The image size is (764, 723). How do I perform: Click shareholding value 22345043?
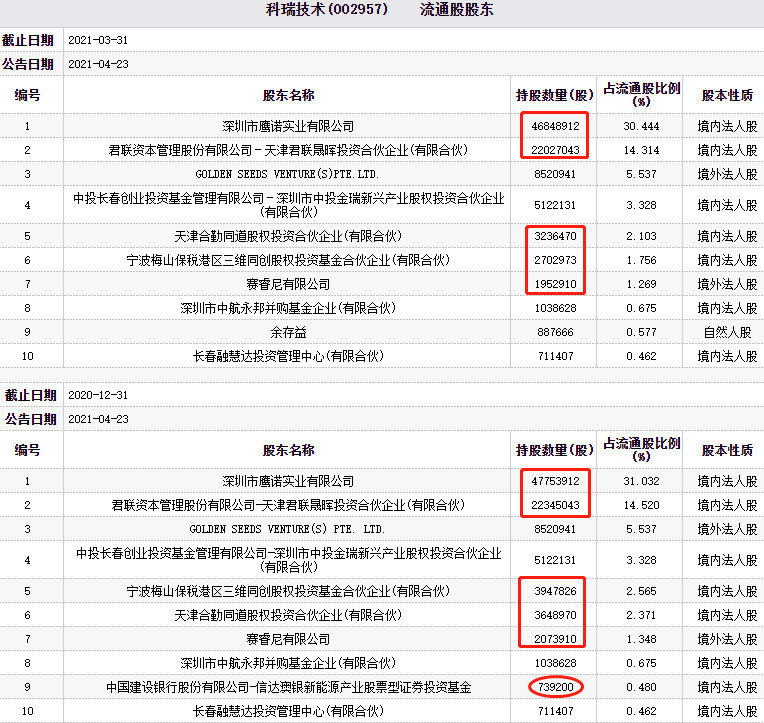(555, 505)
